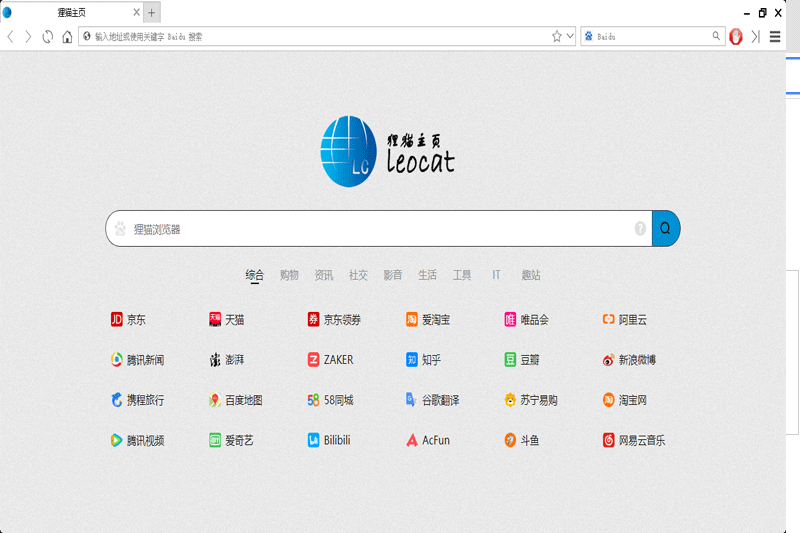
Task: Click the main 狸猫浏览器 search input field
Action: coord(380,229)
